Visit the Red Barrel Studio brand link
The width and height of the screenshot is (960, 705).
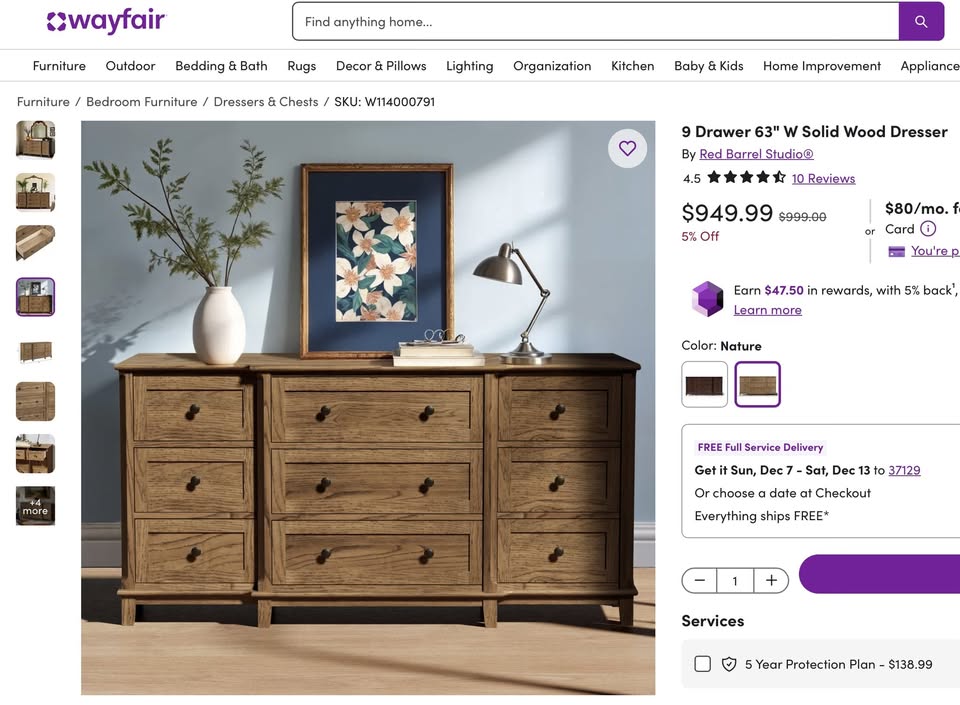pos(756,154)
